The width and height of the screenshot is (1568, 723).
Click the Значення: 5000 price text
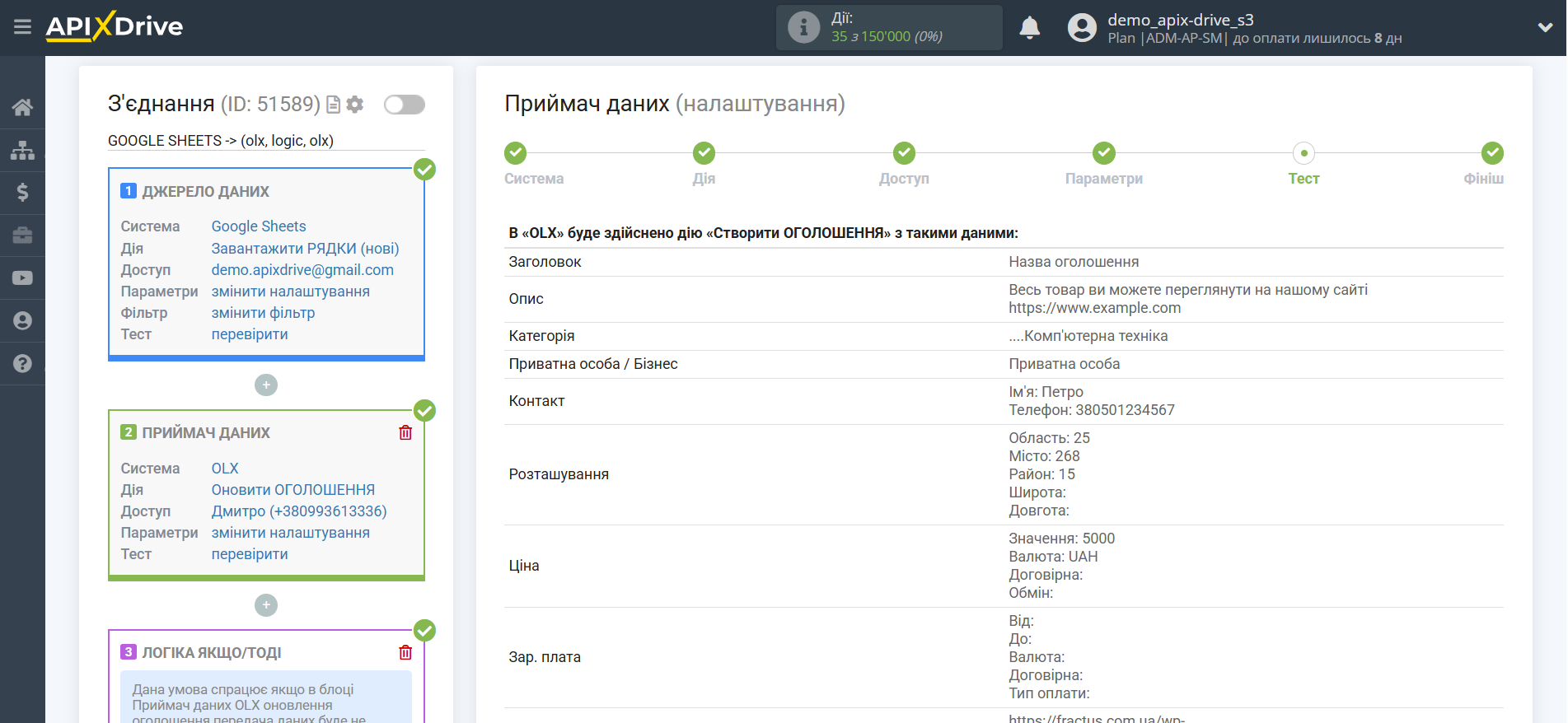[1061, 539]
